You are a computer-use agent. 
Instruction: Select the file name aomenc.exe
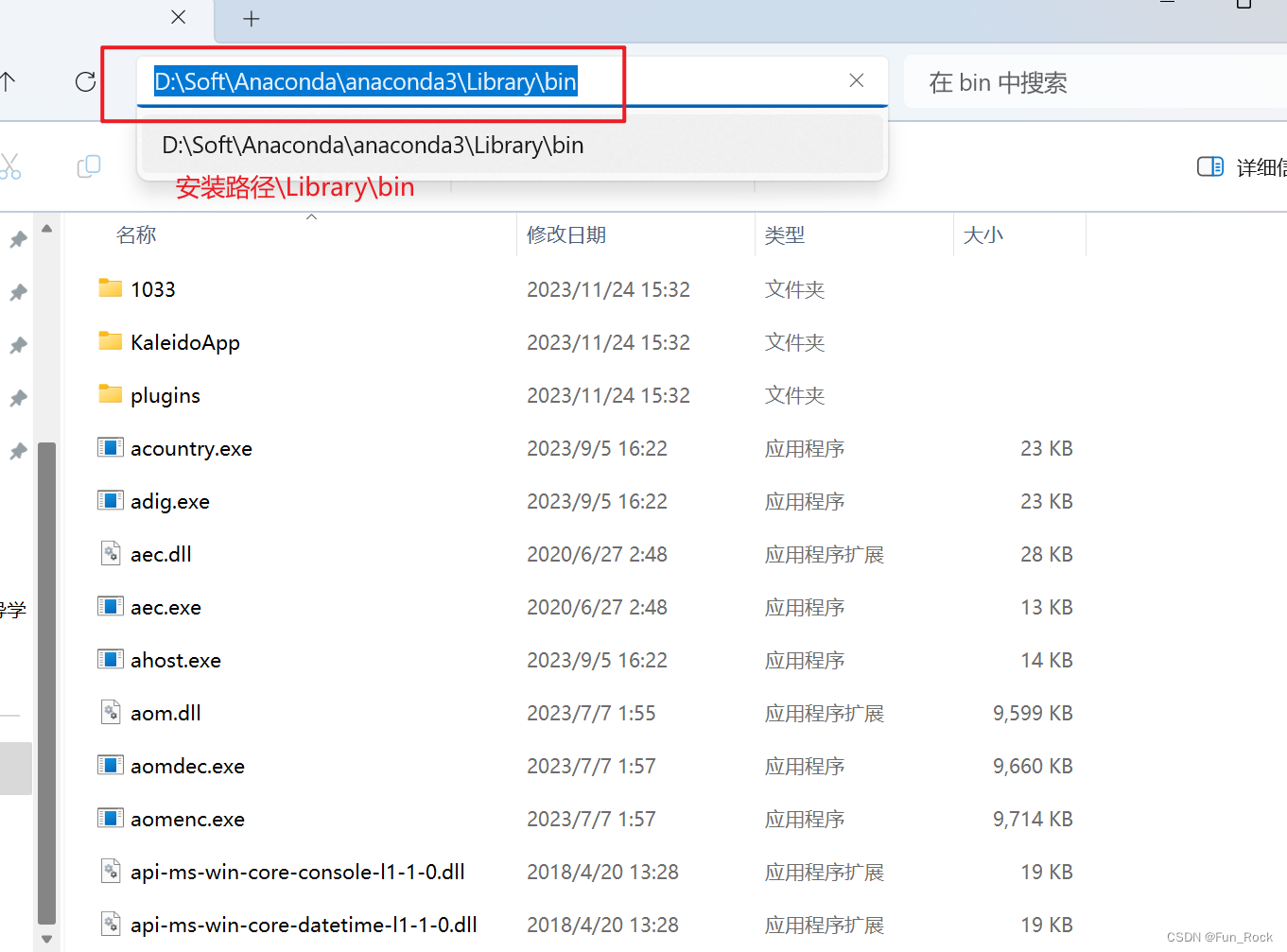coord(187,819)
